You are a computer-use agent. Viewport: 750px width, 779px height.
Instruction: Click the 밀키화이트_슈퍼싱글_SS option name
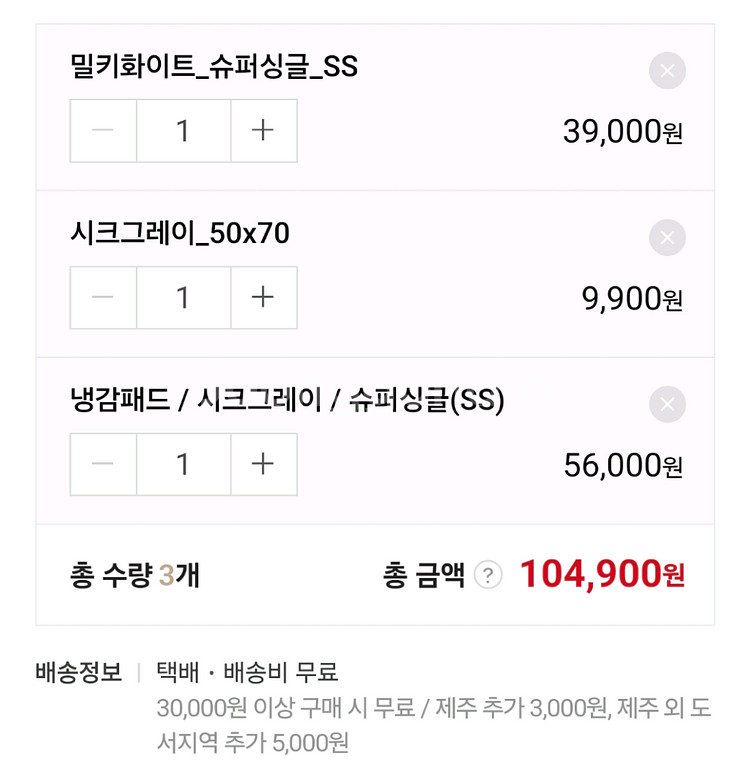click(x=214, y=67)
